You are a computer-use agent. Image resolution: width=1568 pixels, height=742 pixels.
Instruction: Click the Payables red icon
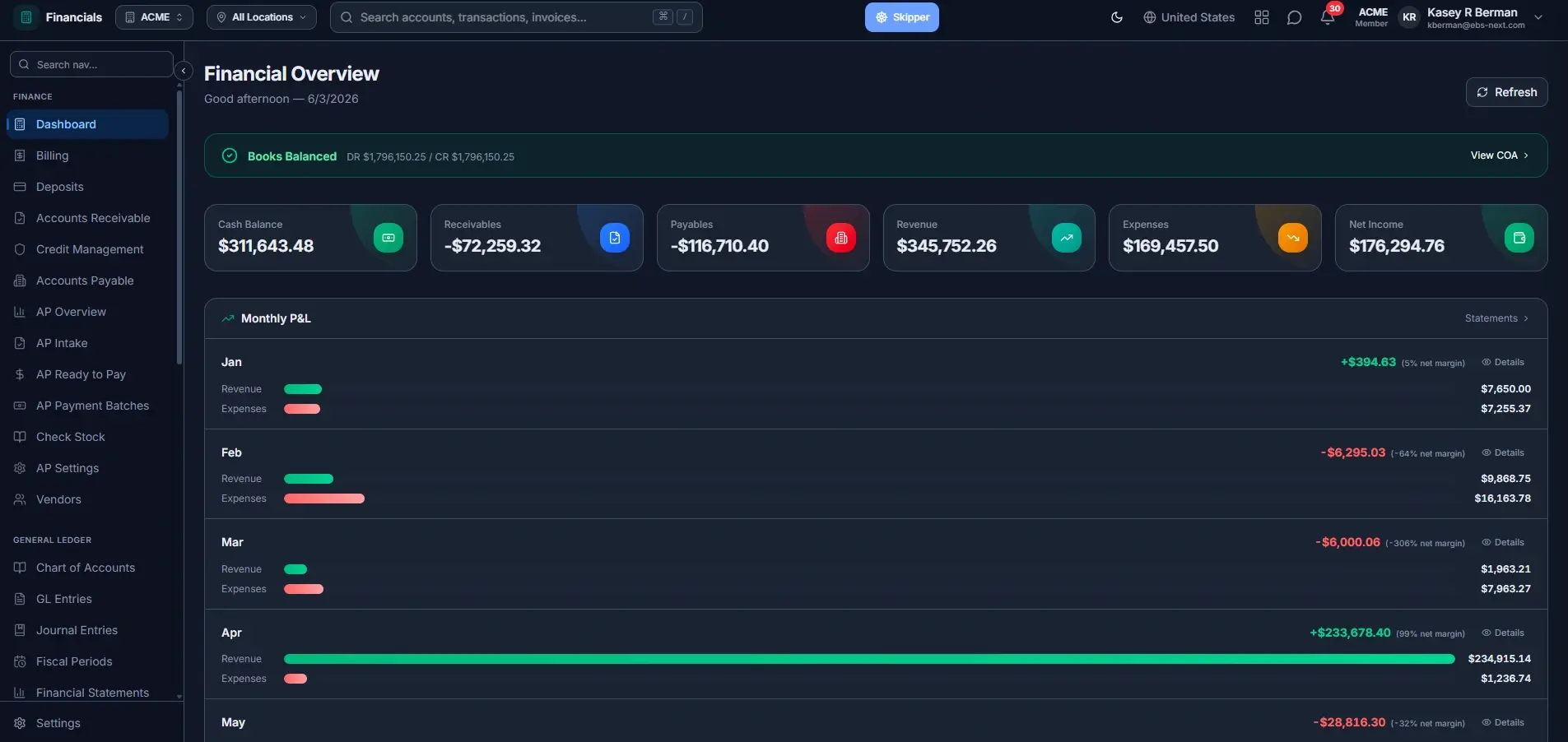[x=841, y=238]
